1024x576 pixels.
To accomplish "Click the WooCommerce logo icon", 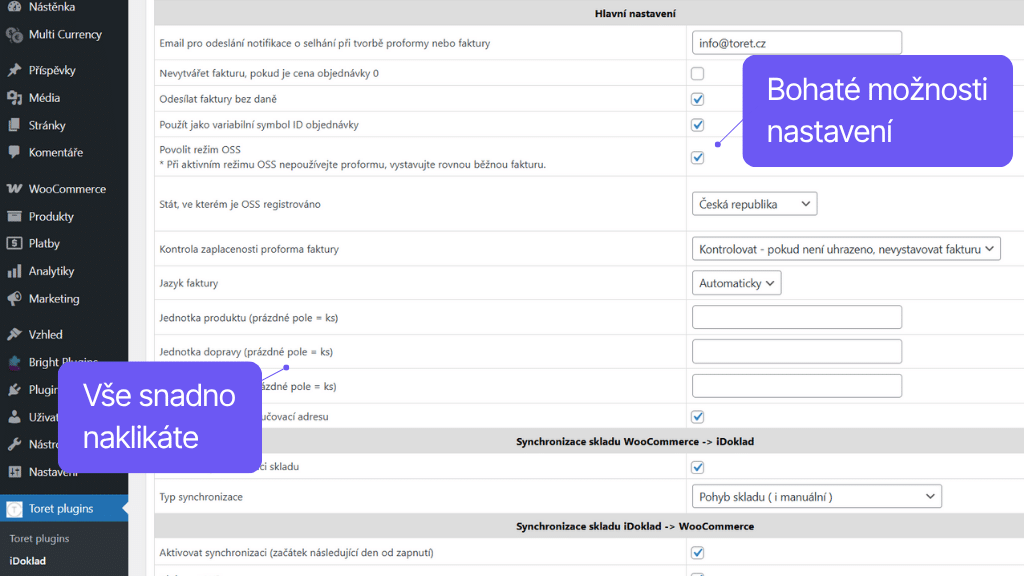I will coord(14,189).
